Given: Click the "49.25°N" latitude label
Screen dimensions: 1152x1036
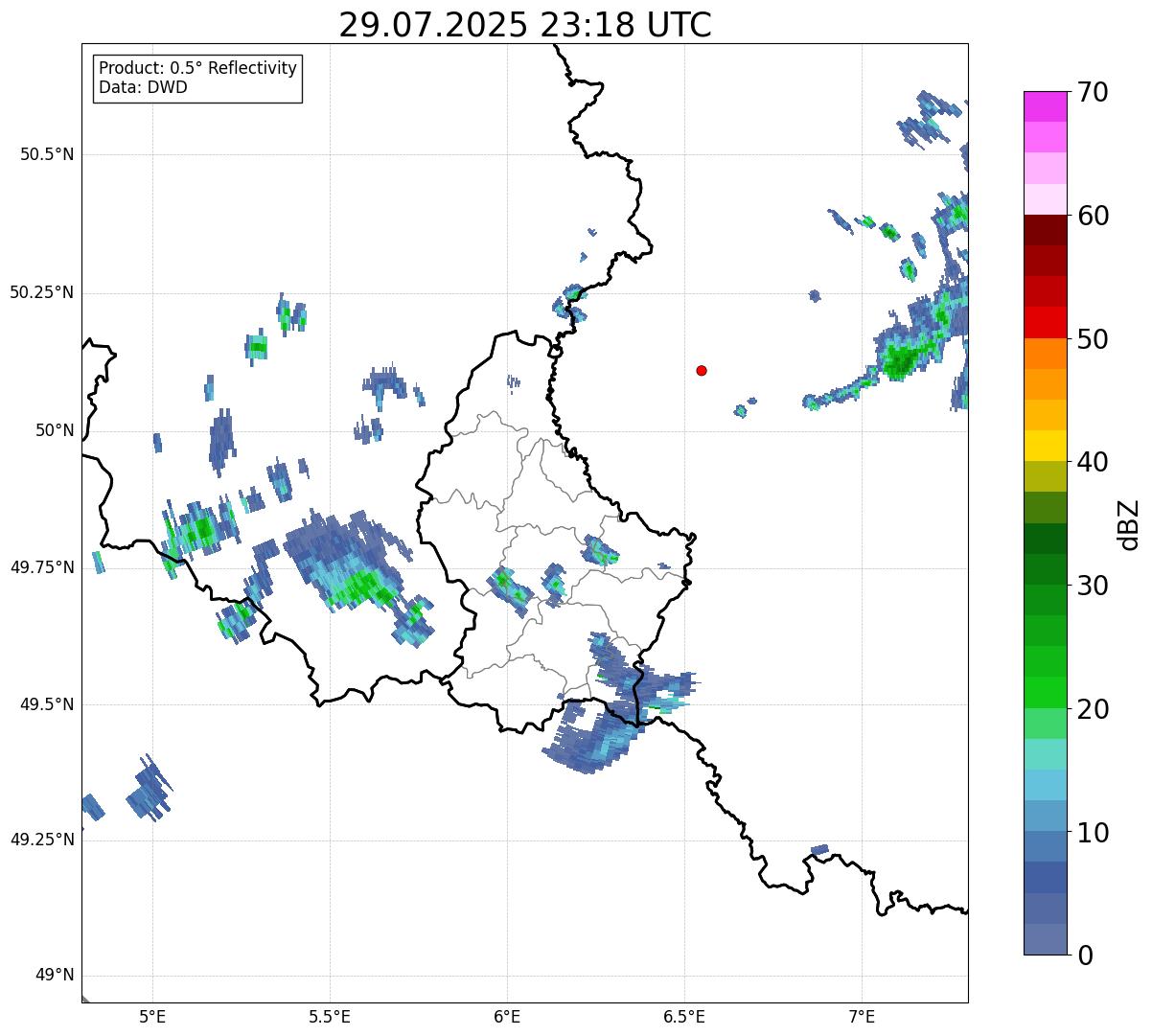Looking at the screenshot, I should tap(42, 840).
